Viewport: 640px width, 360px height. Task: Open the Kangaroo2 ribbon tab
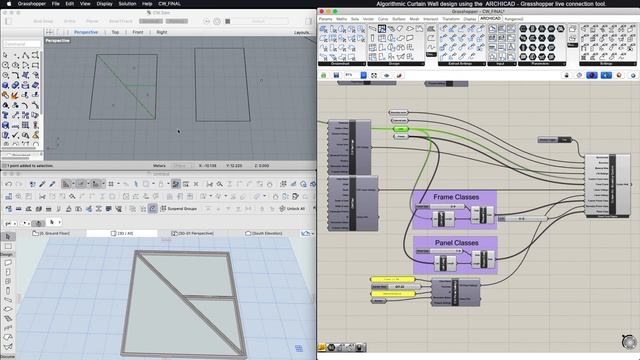tap(514, 19)
